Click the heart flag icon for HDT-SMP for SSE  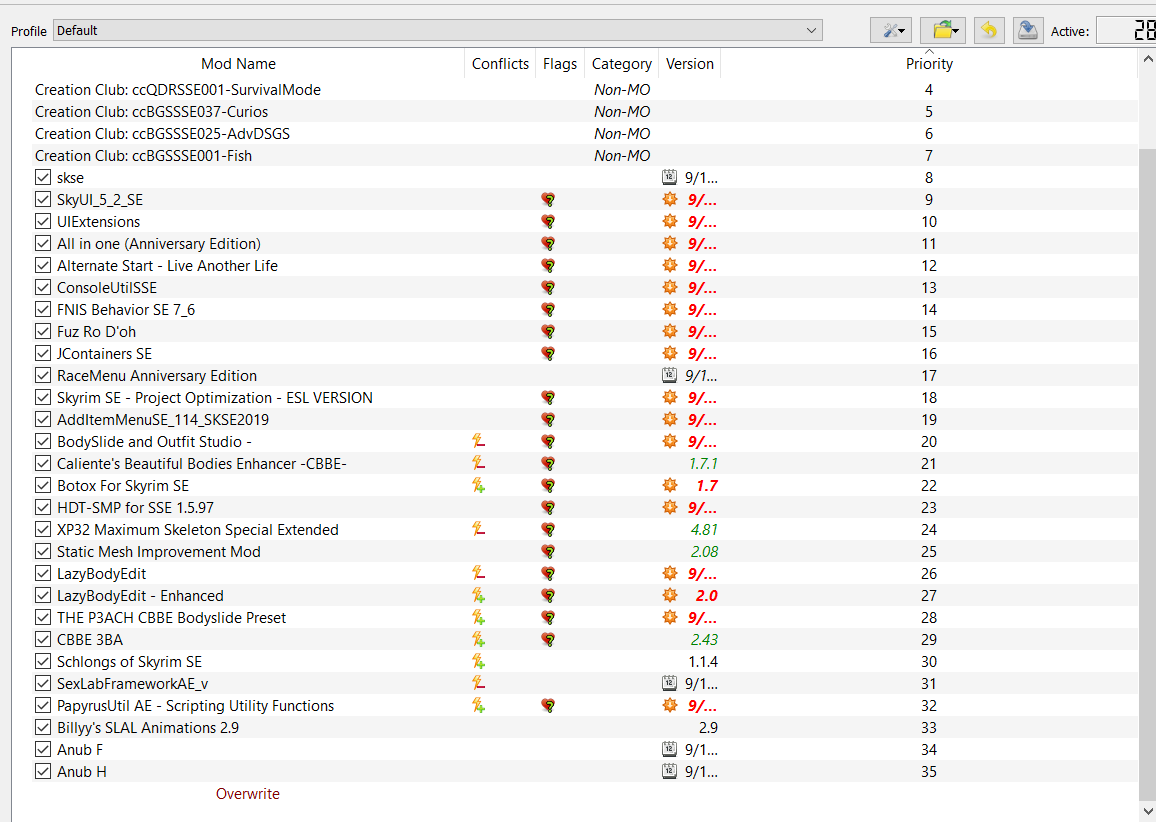(x=548, y=508)
